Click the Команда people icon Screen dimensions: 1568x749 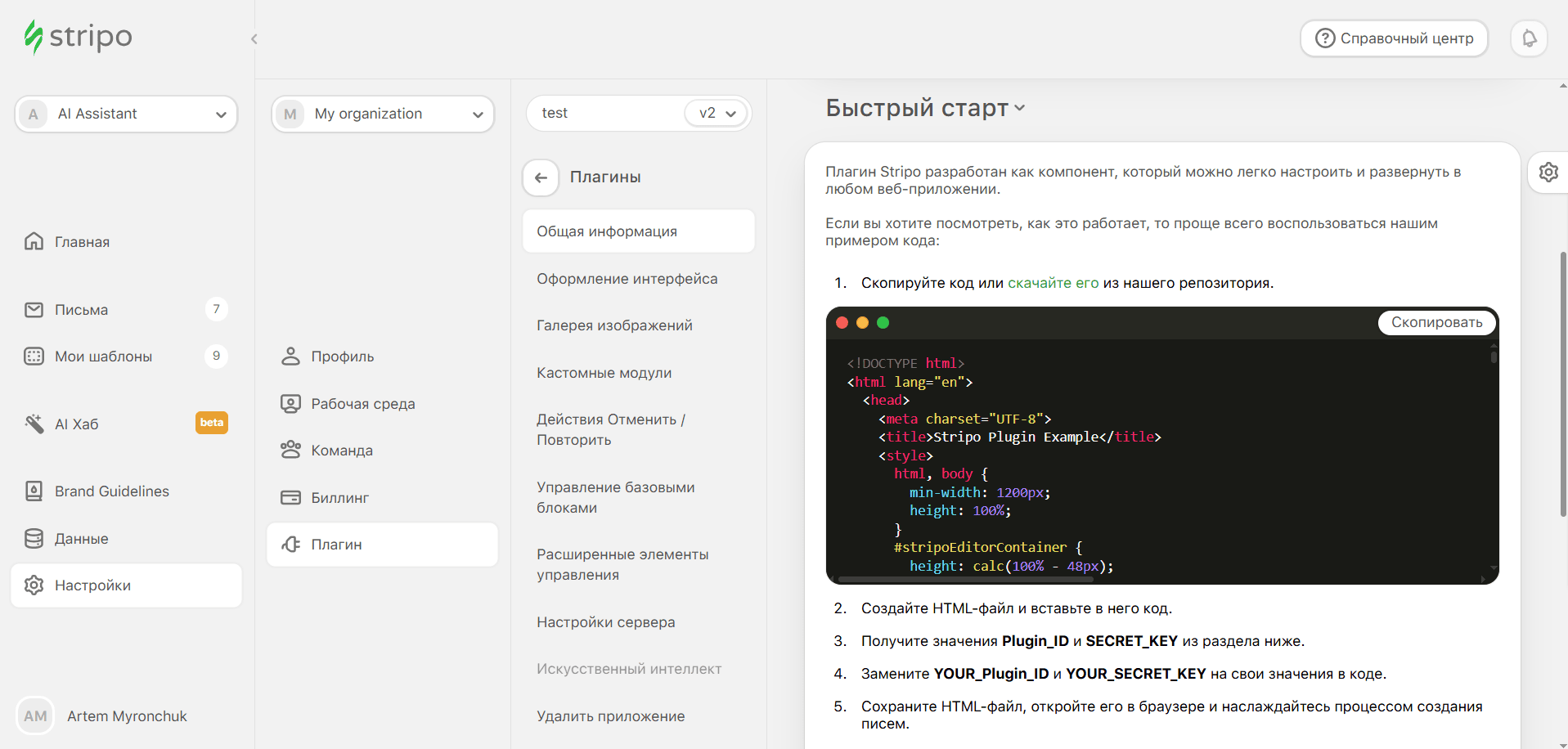[290, 450]
